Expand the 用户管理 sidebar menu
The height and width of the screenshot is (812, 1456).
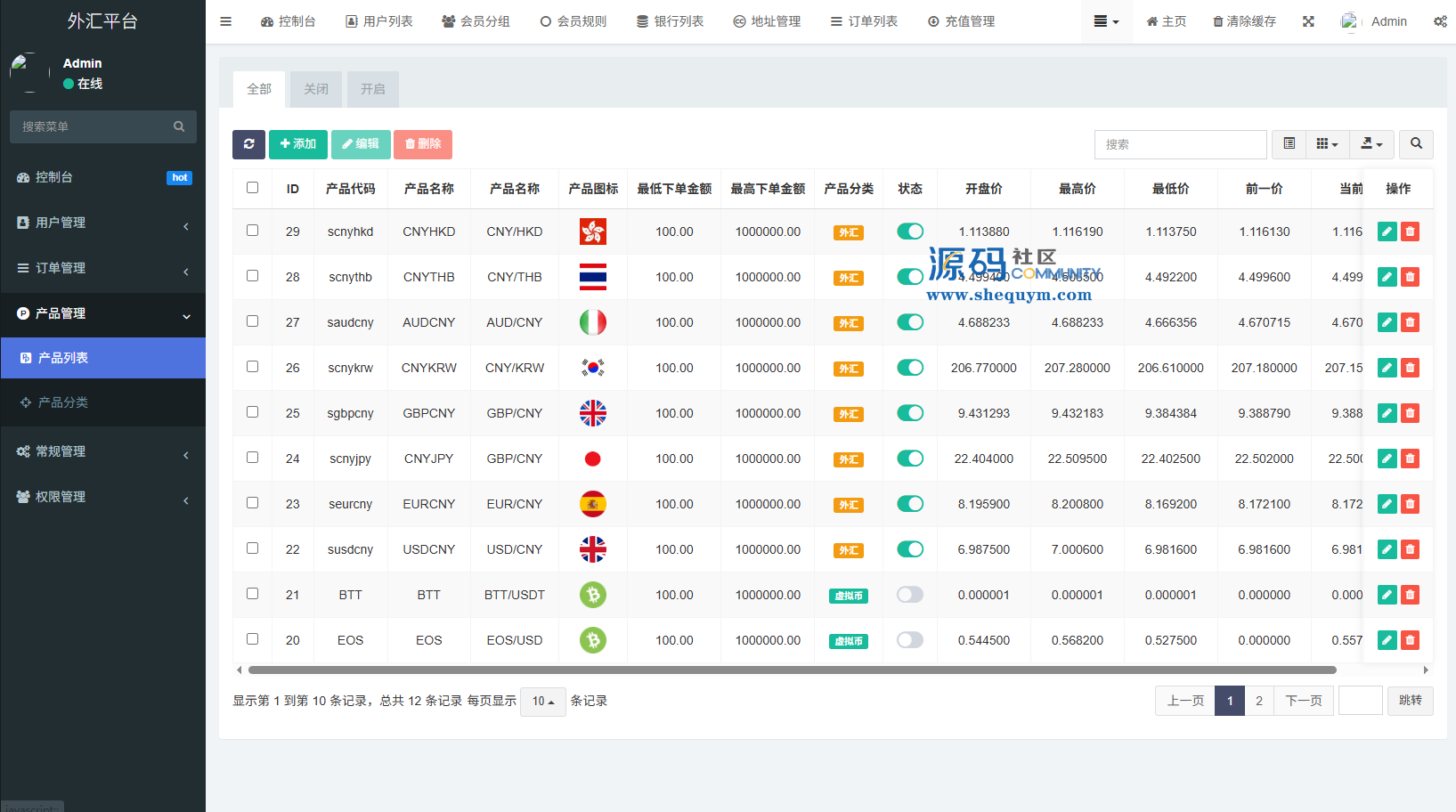point(102,223)
